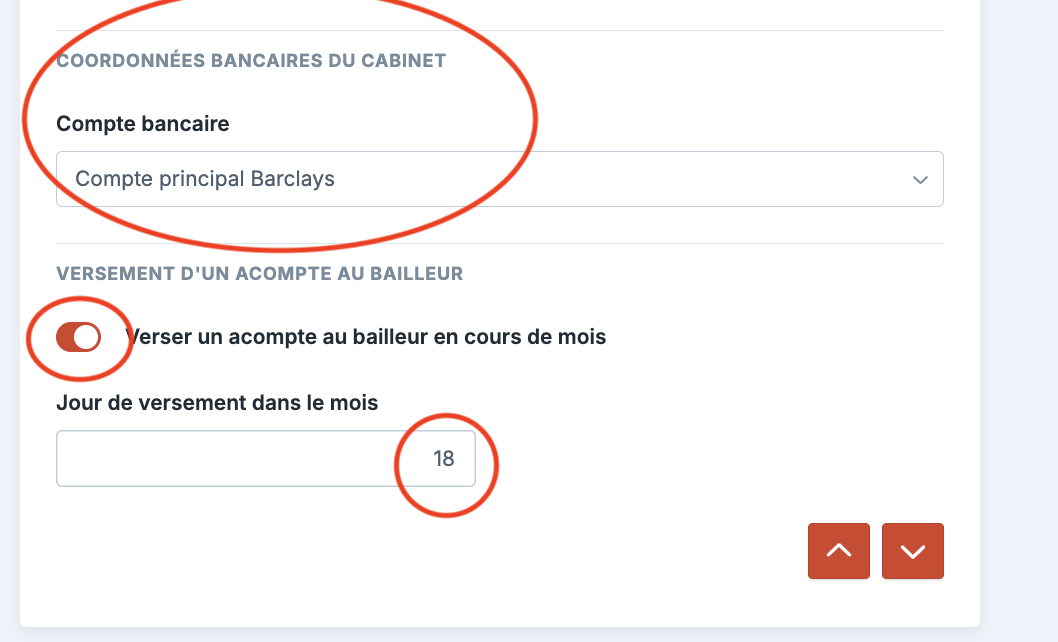This screenshot has width=1058, height=642.
Task: Click the divider line above acompte section
Action: [500, 243]
